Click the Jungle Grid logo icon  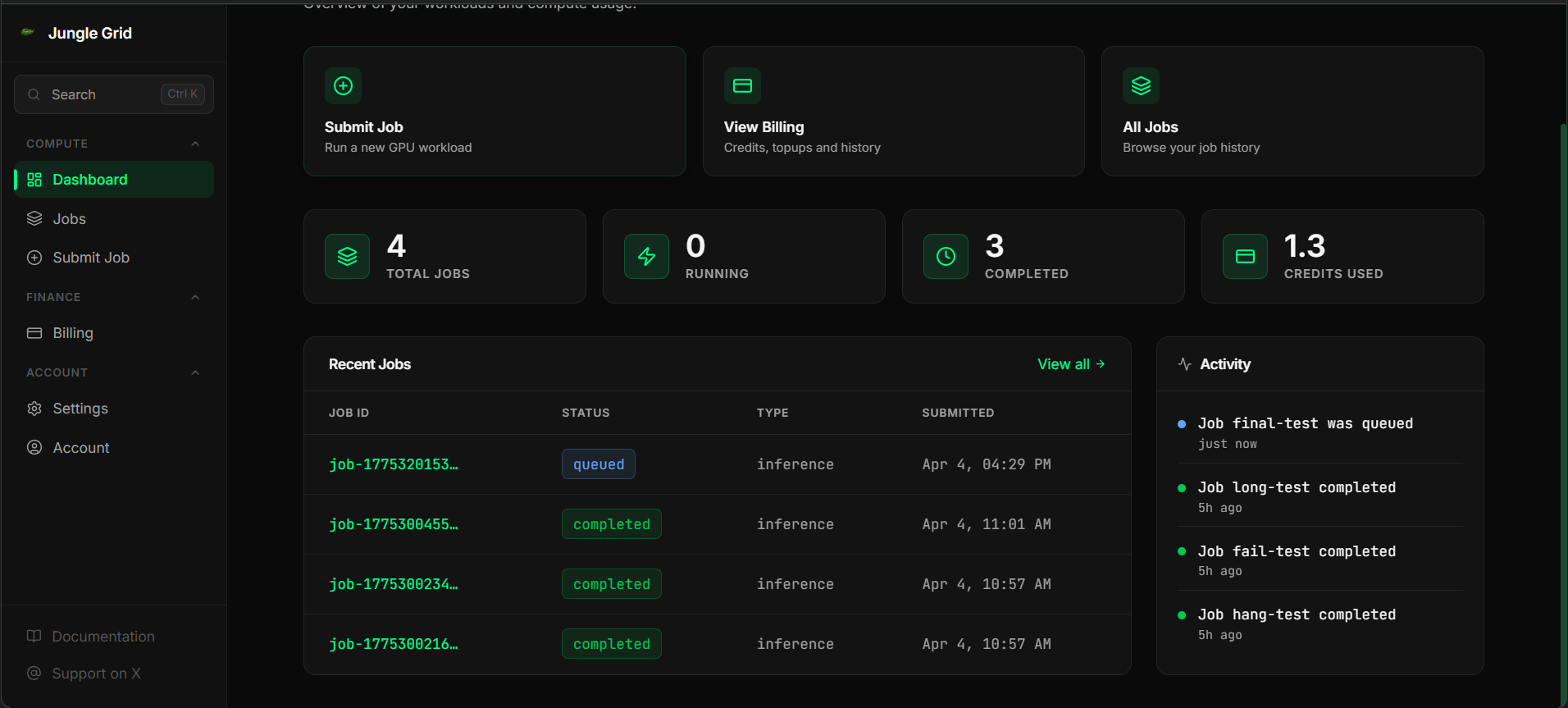[28, 33]
